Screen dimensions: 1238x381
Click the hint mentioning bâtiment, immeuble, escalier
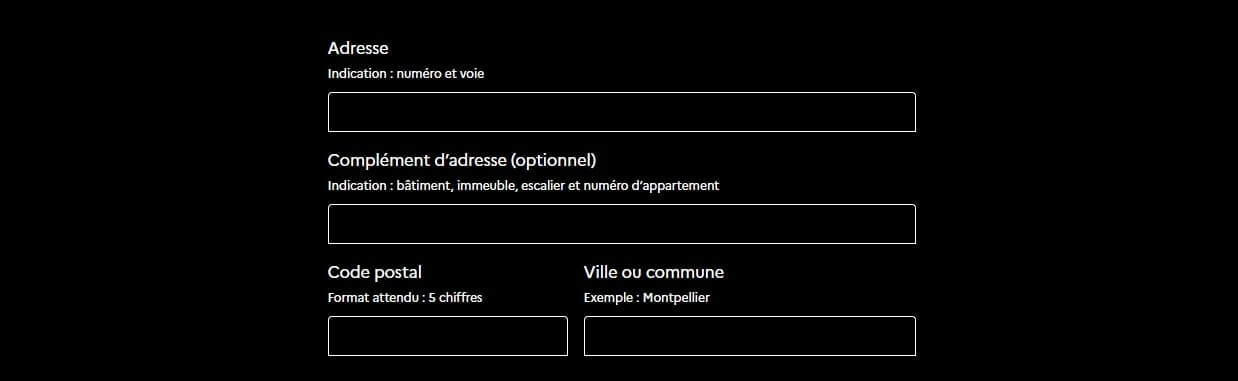click(523, 186)
